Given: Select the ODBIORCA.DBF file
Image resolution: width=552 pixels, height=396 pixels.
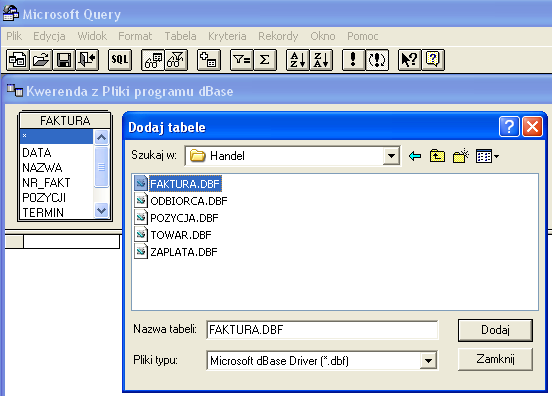Looking at the screenshot, I should (181, 201).
